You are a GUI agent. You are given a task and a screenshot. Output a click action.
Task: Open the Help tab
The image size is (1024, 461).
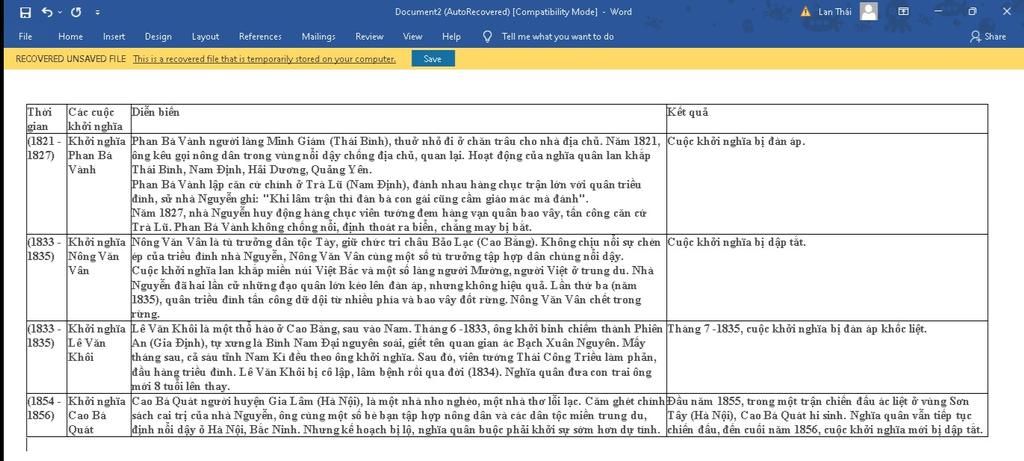coord(451,37)
